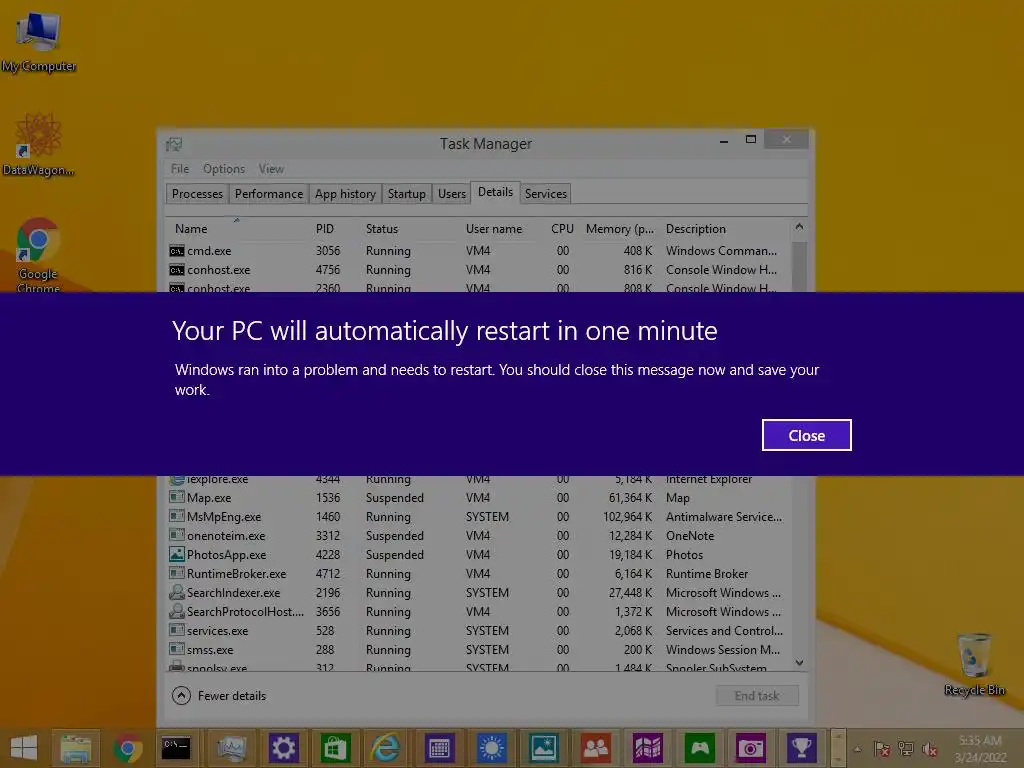Sort by the PID column header
The height and width of the screenshot is (768, 1024).
325,229
